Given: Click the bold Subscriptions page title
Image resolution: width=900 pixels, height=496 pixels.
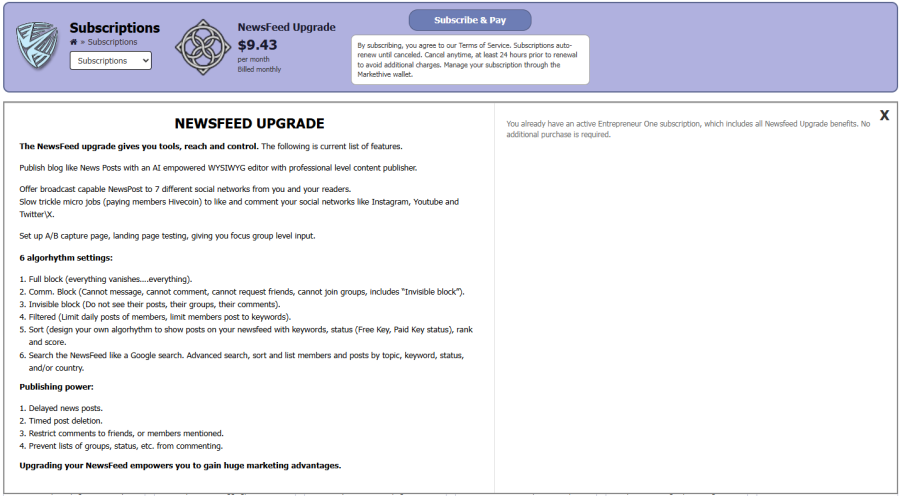Looking at the screenshot, I should point(114,28).
